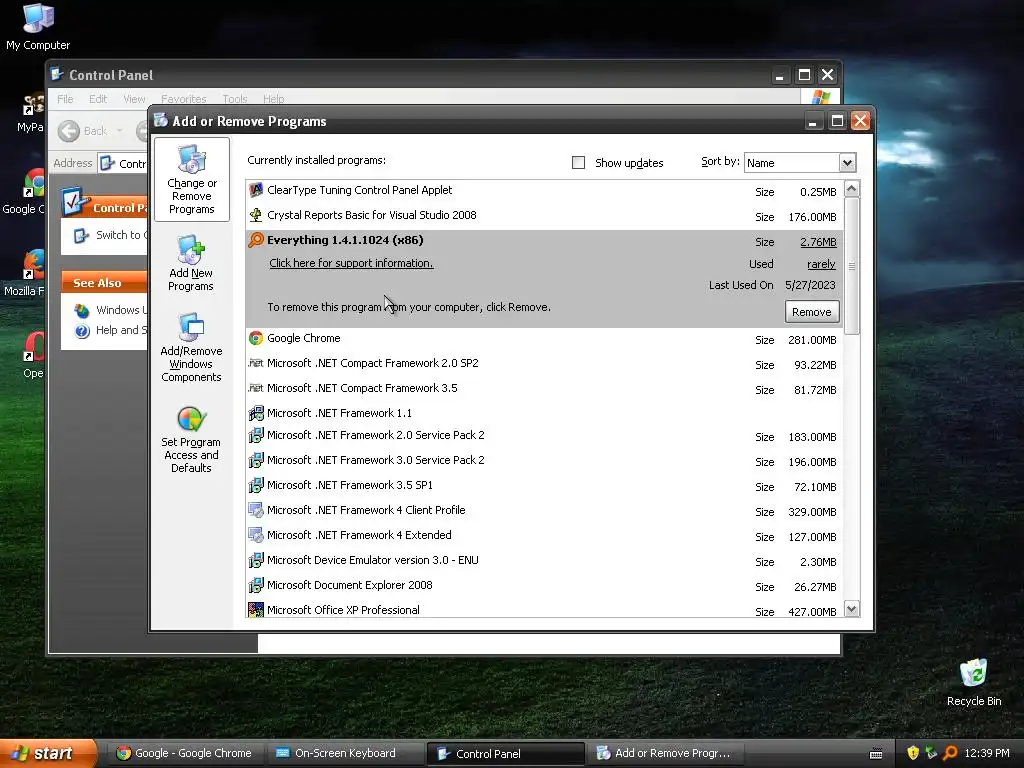Open Help menu in Control Panel window
This screenshot has height=768, width=1024.
click(274, 99)
